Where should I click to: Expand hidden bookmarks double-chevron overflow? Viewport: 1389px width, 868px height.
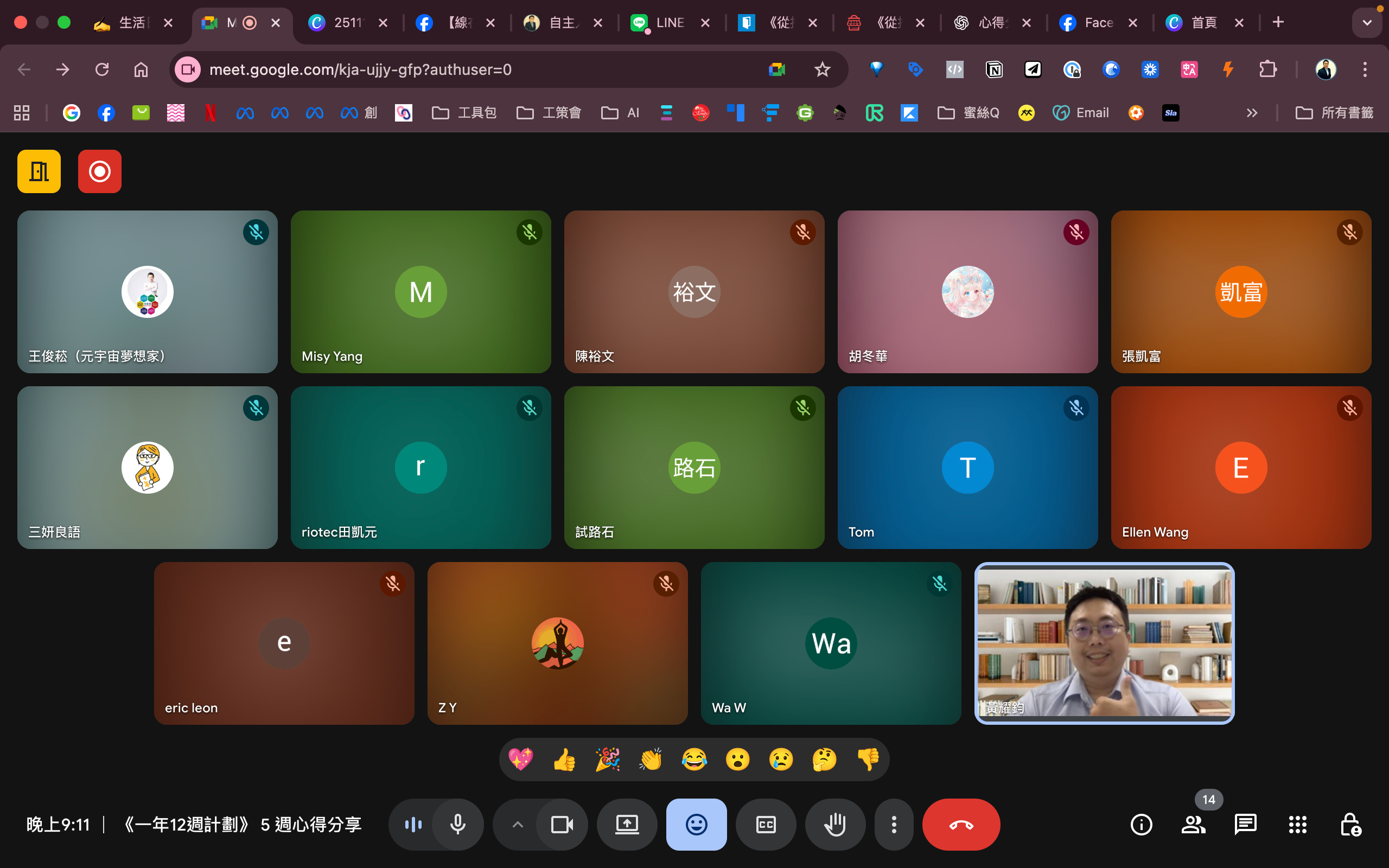click(1252, 113)
